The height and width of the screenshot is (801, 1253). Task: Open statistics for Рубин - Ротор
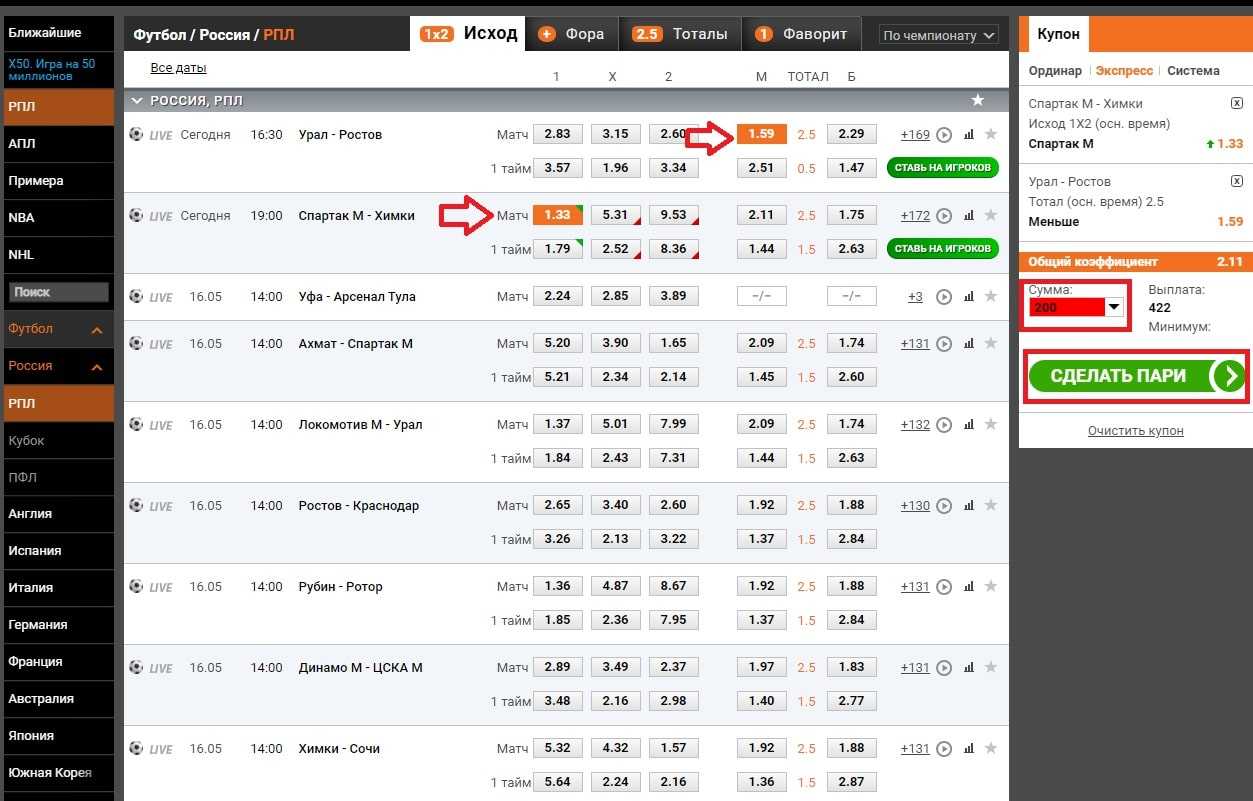[x=968, y=586]
